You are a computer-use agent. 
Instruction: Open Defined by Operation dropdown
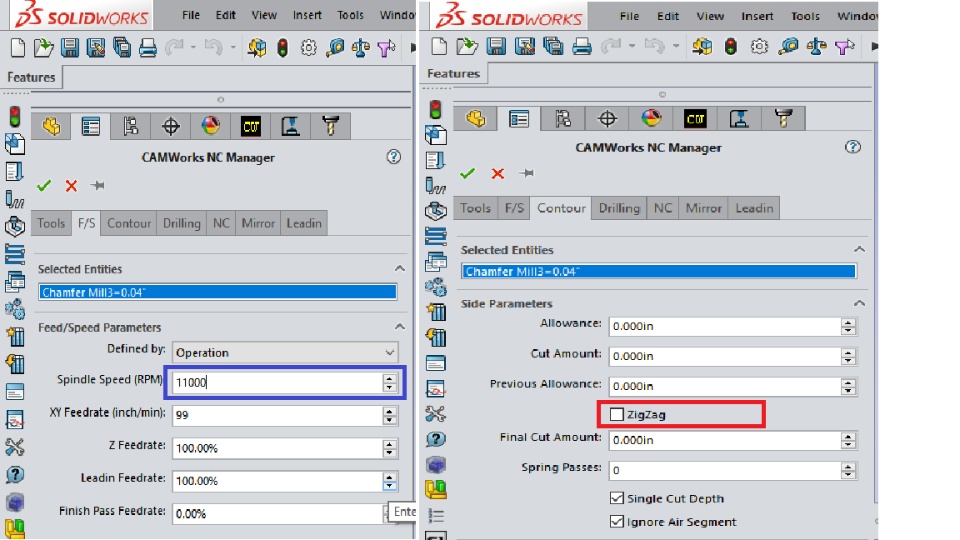point(285,353)
